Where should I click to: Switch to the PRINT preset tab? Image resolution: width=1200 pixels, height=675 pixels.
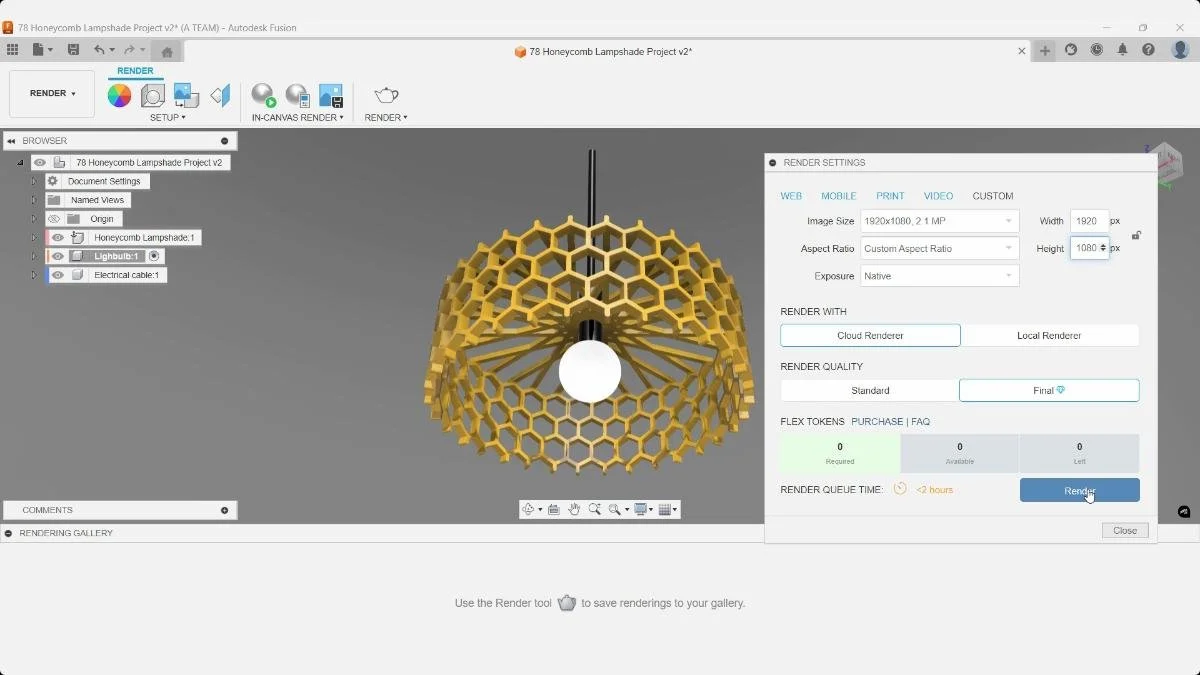click(890, 196)
